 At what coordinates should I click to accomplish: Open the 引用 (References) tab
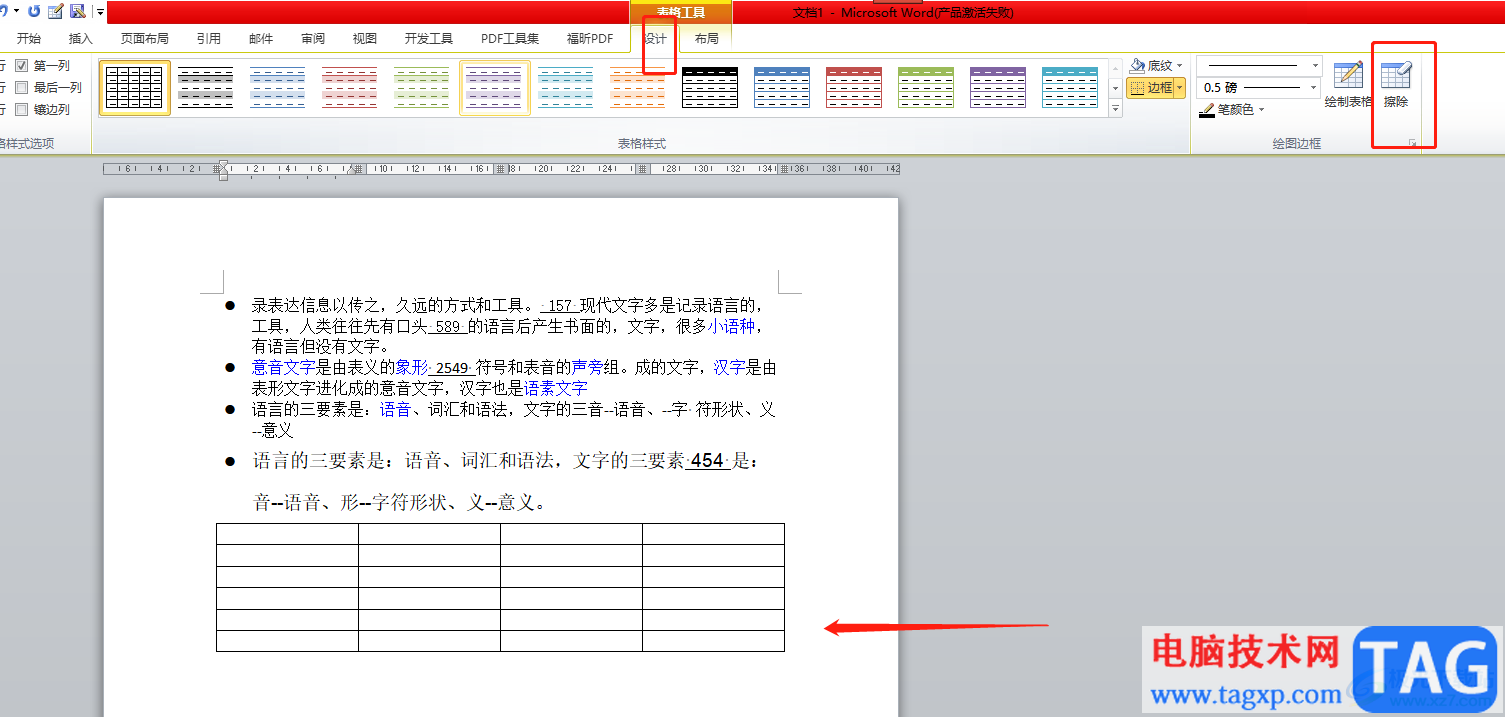(209, 39)
